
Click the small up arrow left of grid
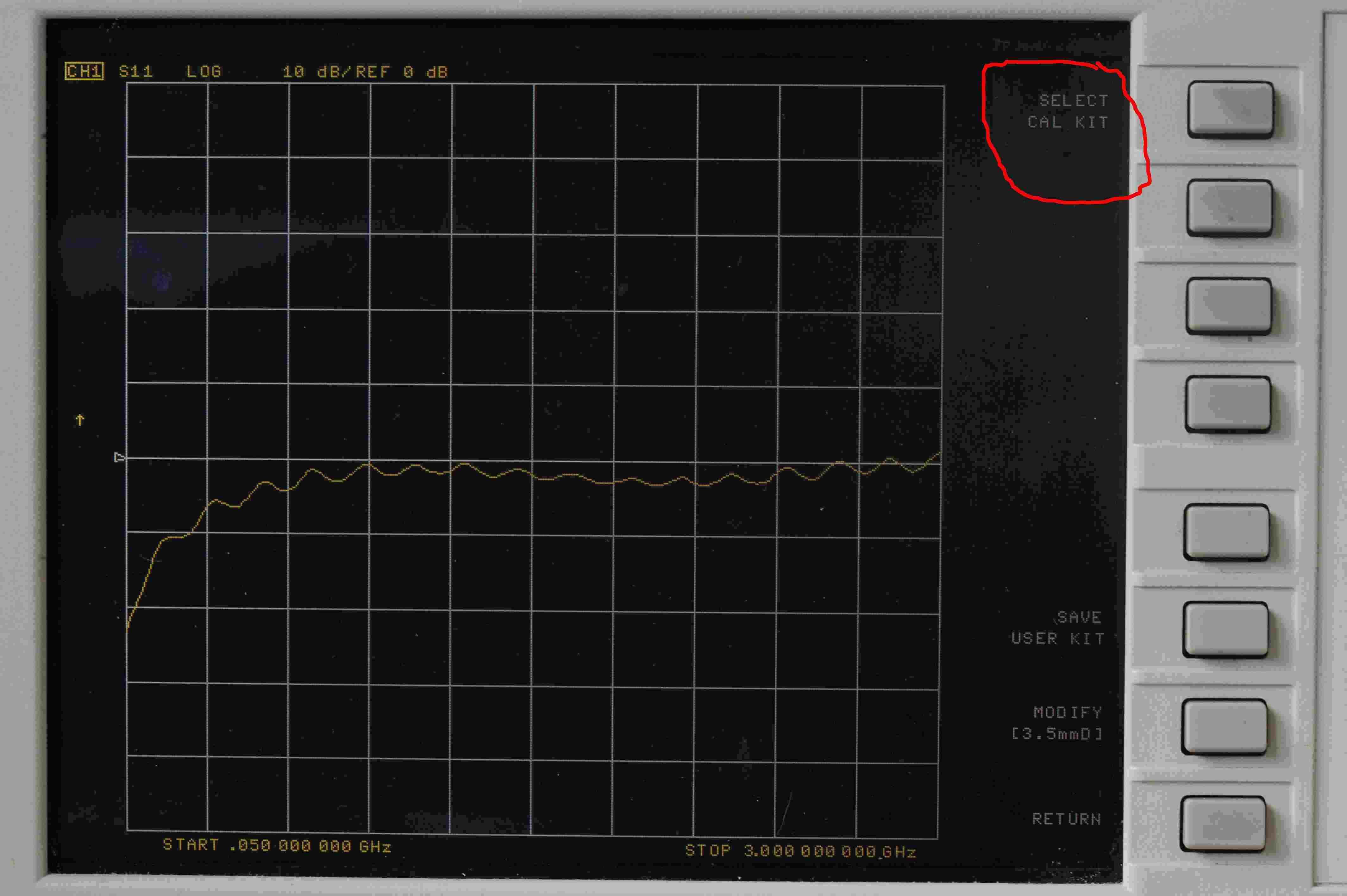(80, 420)
